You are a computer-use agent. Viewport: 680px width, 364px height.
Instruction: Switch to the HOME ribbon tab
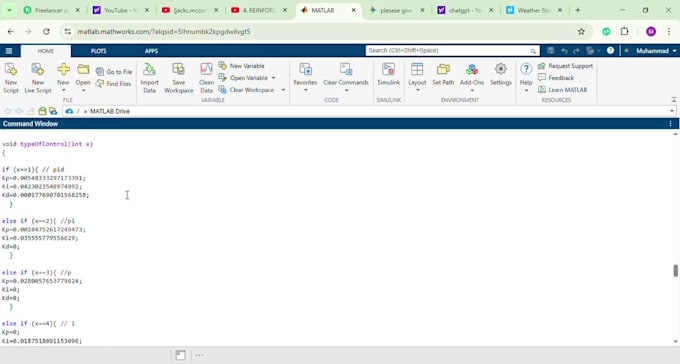tap(46, 51)
